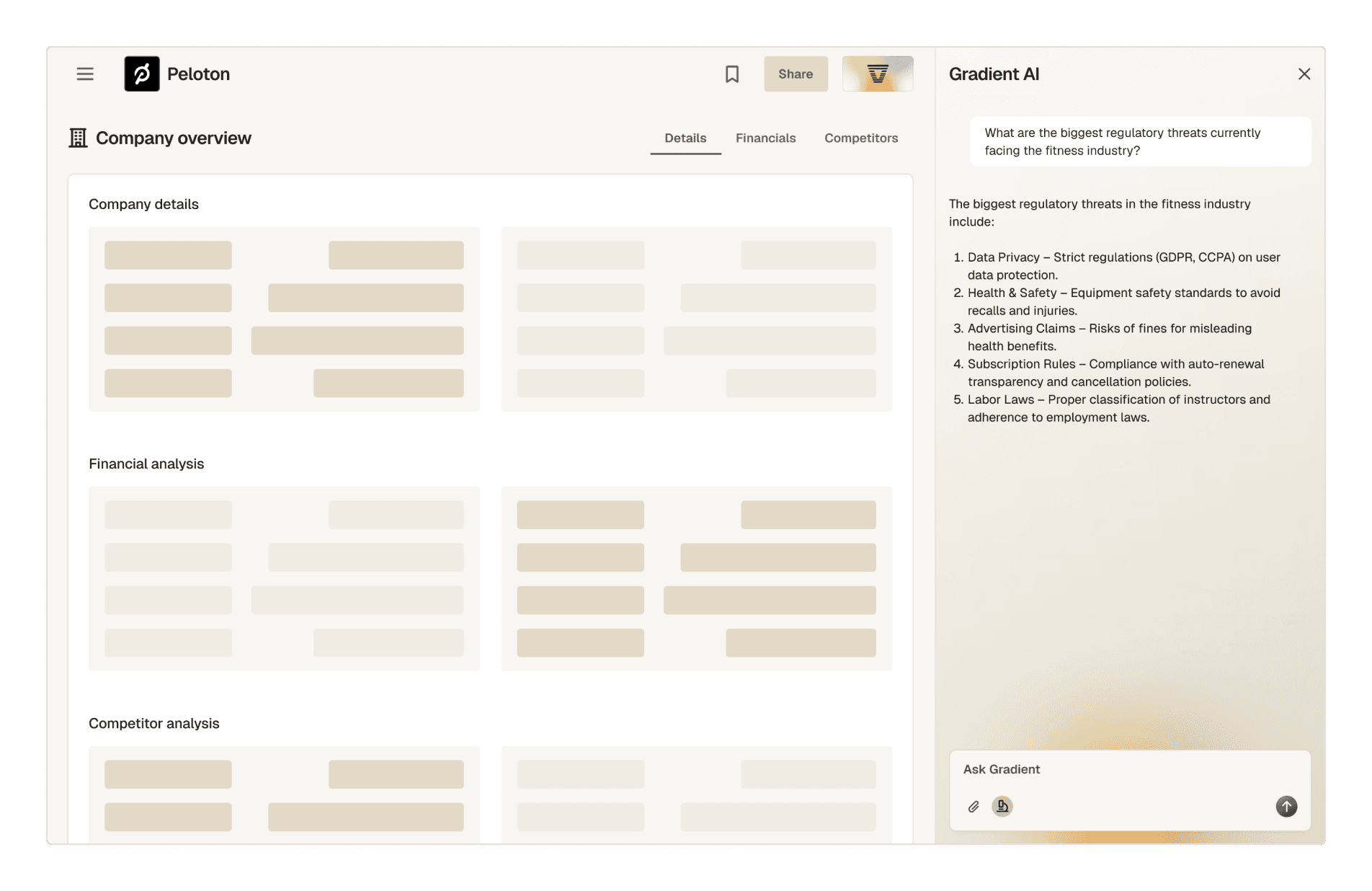Image resolution: width=1372 pixels, height=891 pixels.
Task: Click the Competitor analysis heading
Action: coord(154,723)
